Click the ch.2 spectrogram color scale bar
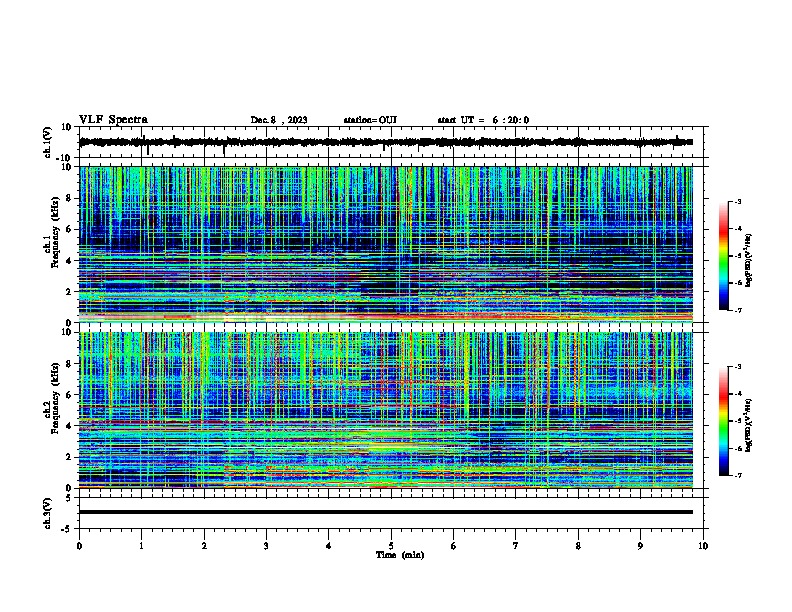The width and height of the screenshot is (792, 612). 724,421
